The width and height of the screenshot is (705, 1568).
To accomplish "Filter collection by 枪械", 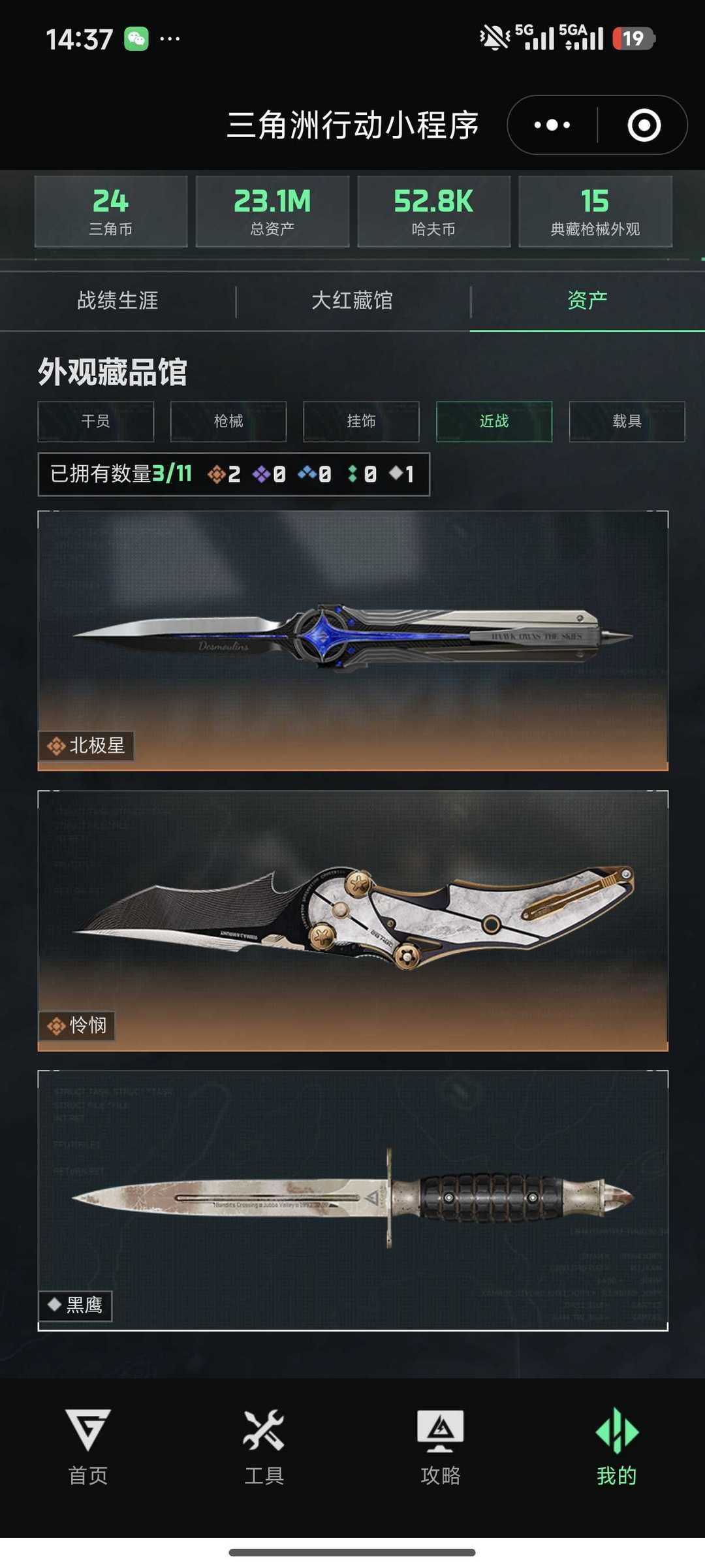I will pos(228,421).
